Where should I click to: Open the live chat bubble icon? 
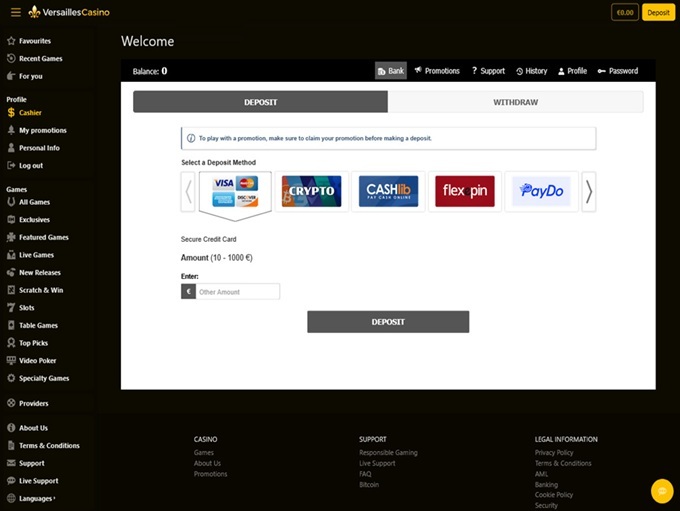pos(661,491)
